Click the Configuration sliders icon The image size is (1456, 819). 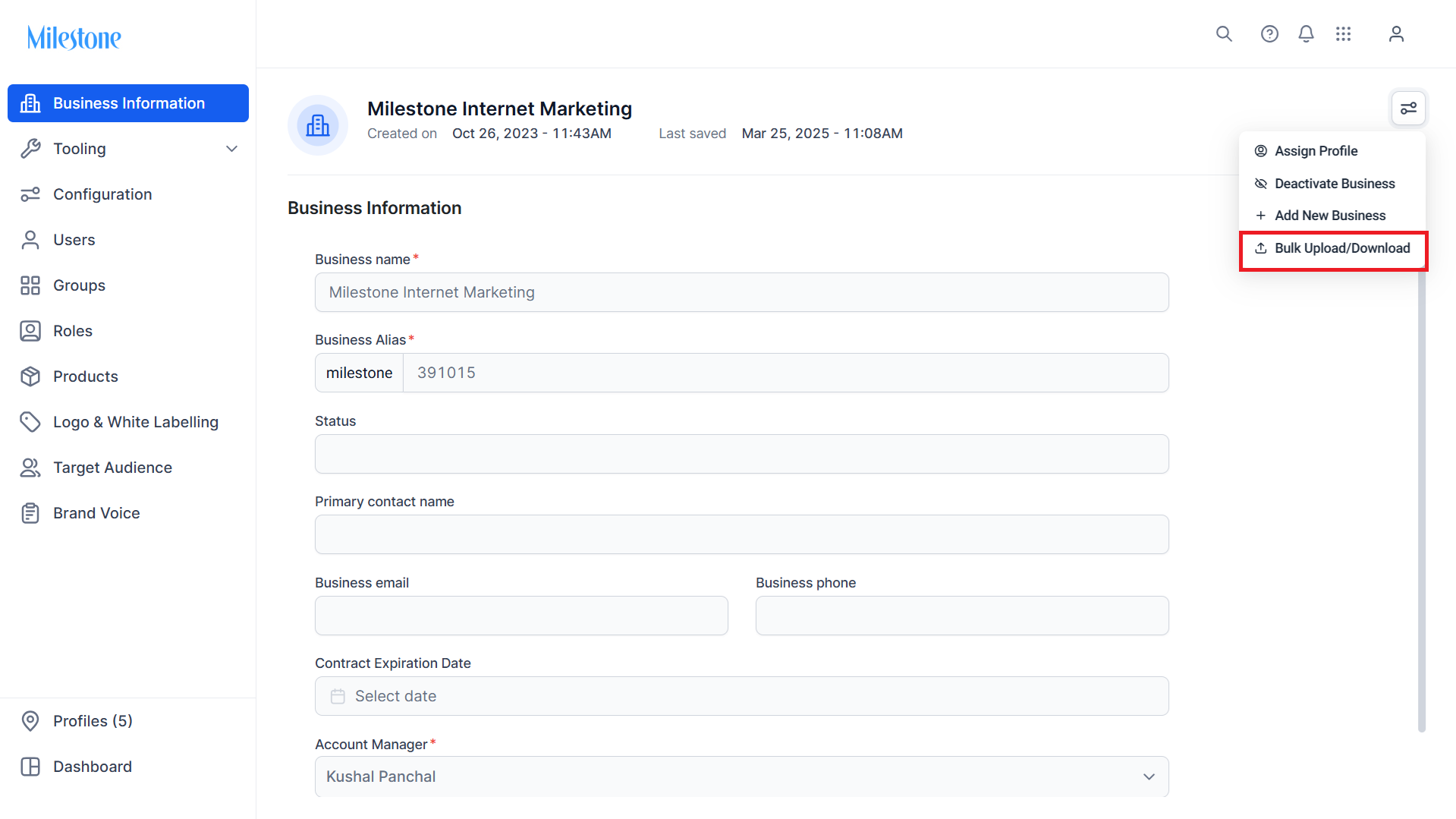point(30,194)
